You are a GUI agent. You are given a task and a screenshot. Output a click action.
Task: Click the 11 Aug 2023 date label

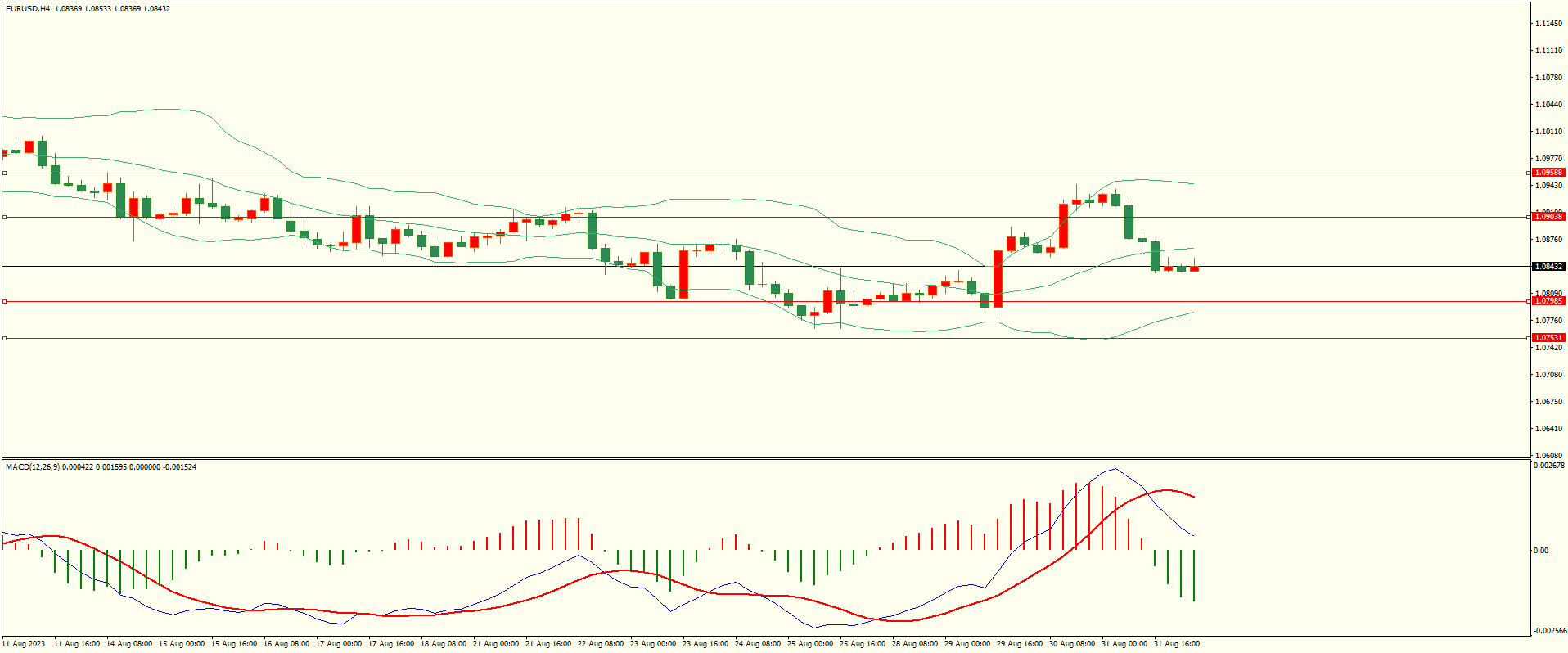[x=24, y=644]
